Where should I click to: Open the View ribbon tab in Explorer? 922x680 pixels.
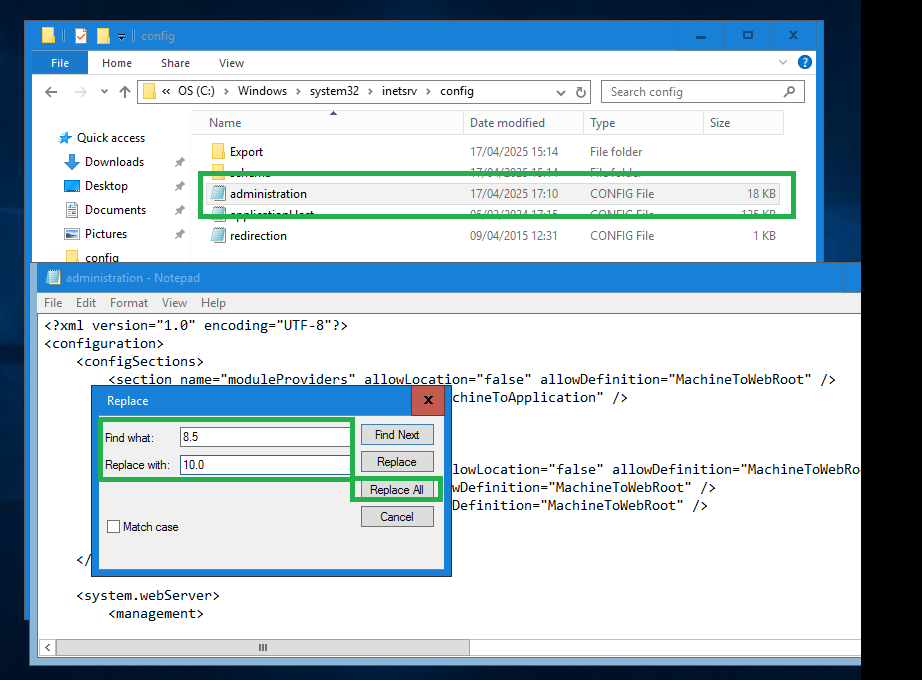(x=231, y=63)
